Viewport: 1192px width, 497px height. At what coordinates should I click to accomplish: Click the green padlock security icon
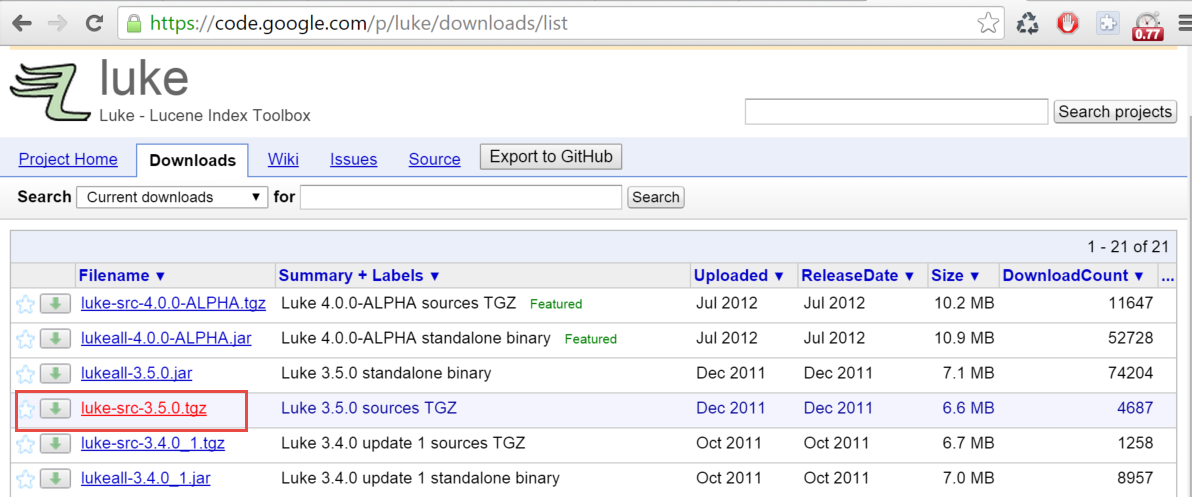pyautogui.click(x=134, y=24)
